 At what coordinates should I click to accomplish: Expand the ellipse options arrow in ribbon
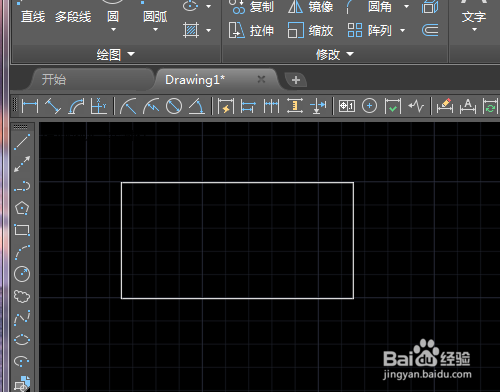[209, 6]
